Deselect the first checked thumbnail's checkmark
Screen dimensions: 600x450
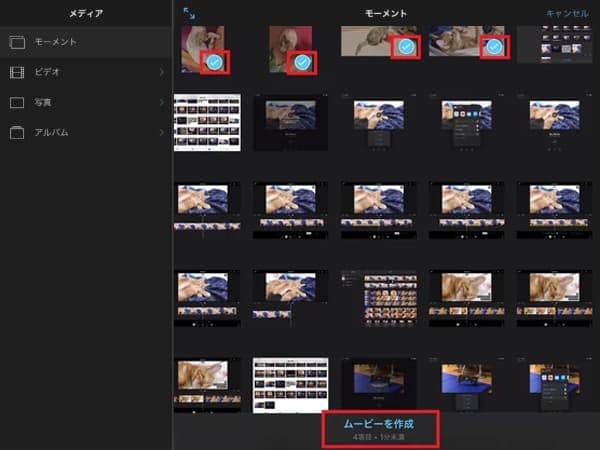tap(215, 62)
